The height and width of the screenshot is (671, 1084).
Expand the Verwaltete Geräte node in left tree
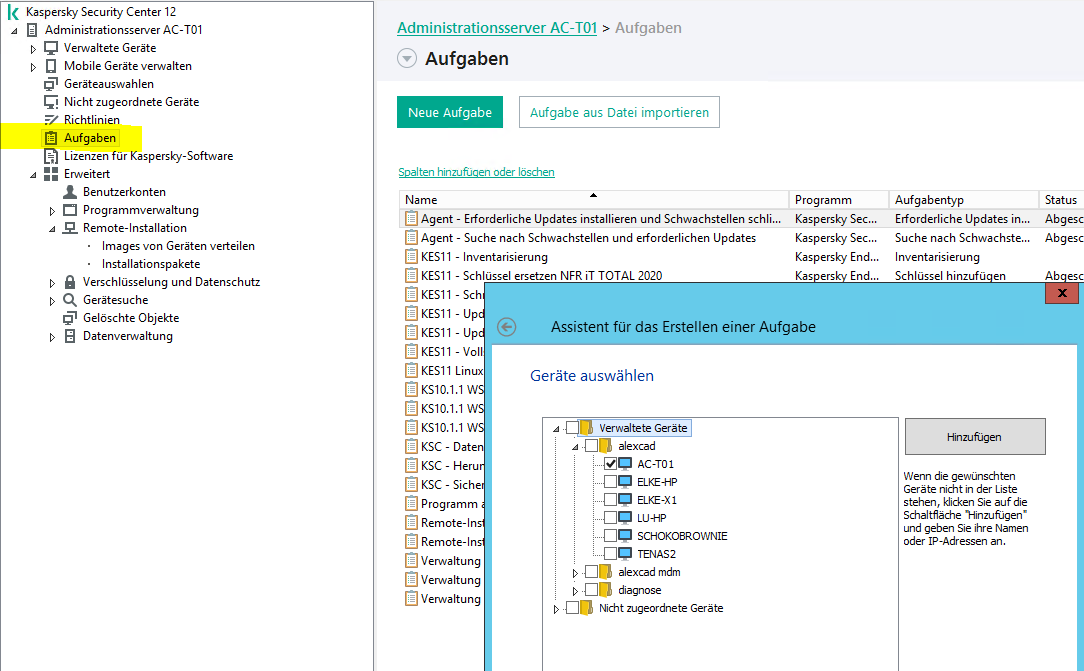(33, 48)
